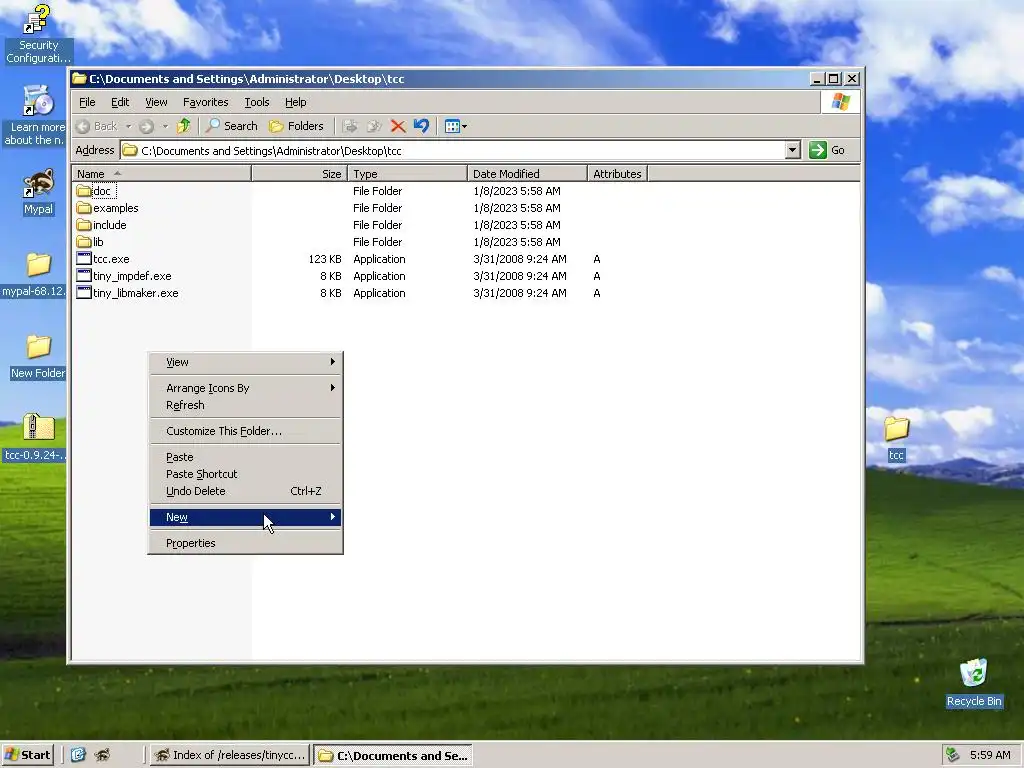1024x768 pixels.
Task: Click the blue Undo arrow icon
Action: [421, 126]
